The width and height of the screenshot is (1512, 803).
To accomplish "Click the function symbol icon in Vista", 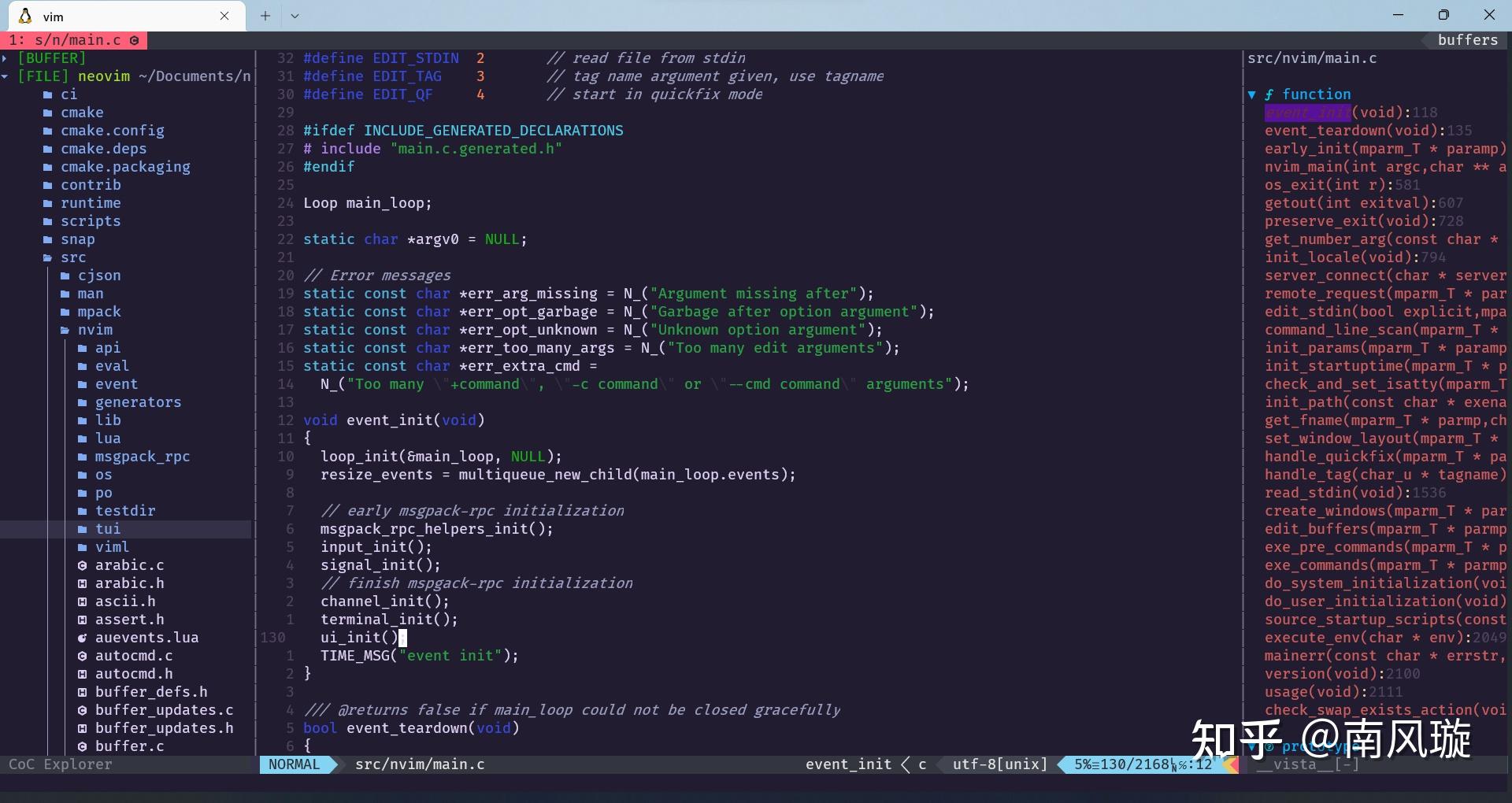I will coord(1269,94).
